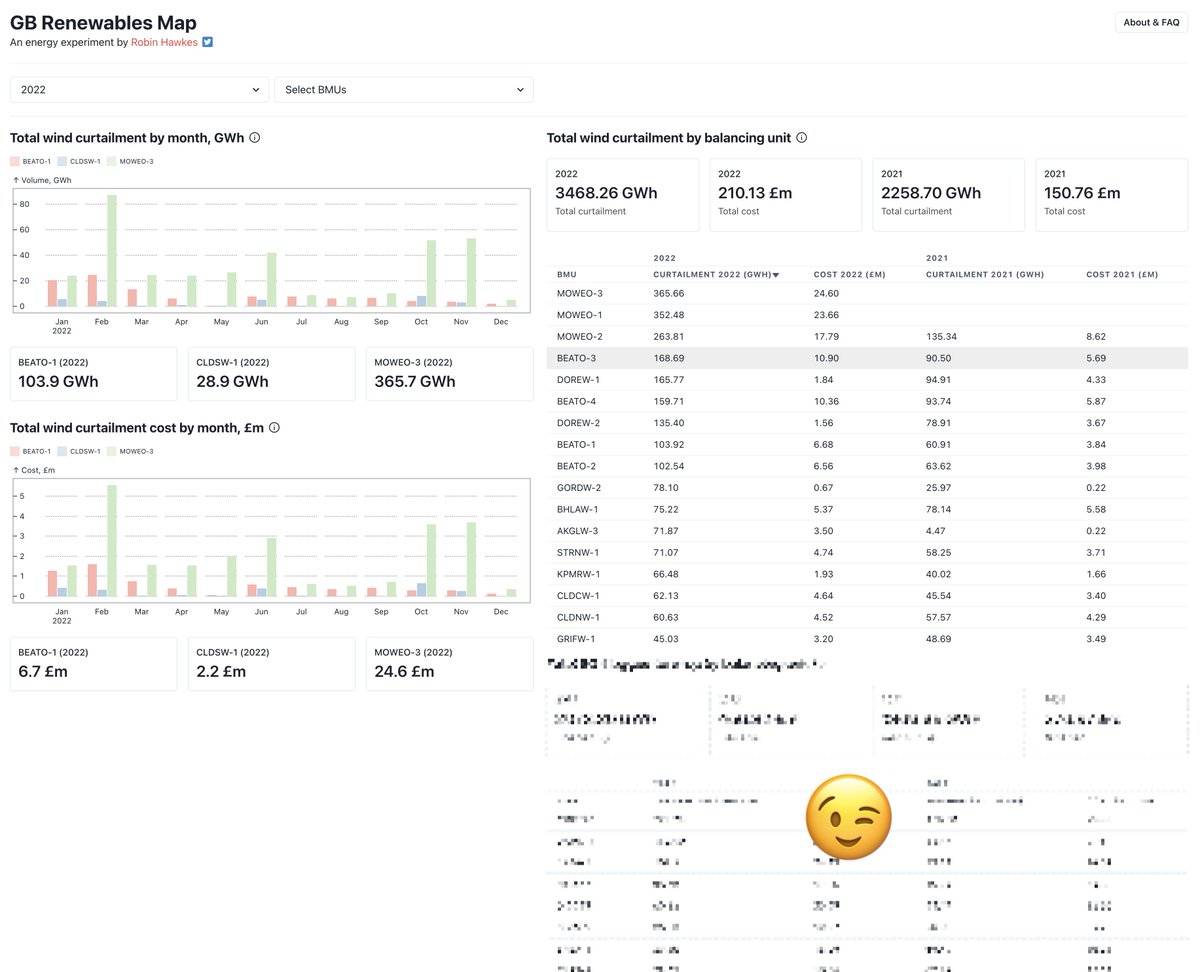Click October MOWEO-3 bar in cost chart

point(431,560)
